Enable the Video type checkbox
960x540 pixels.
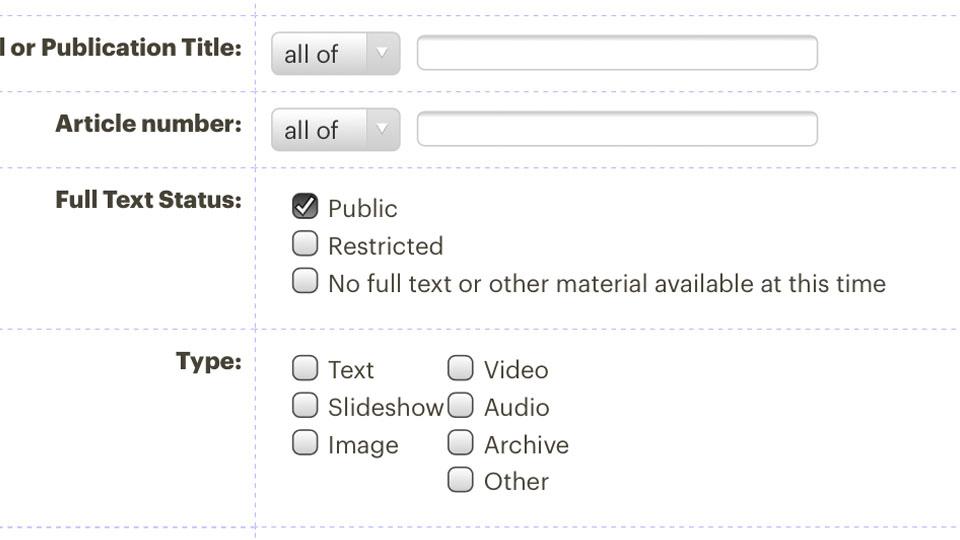pyautogui.click(x=460, y=369)
